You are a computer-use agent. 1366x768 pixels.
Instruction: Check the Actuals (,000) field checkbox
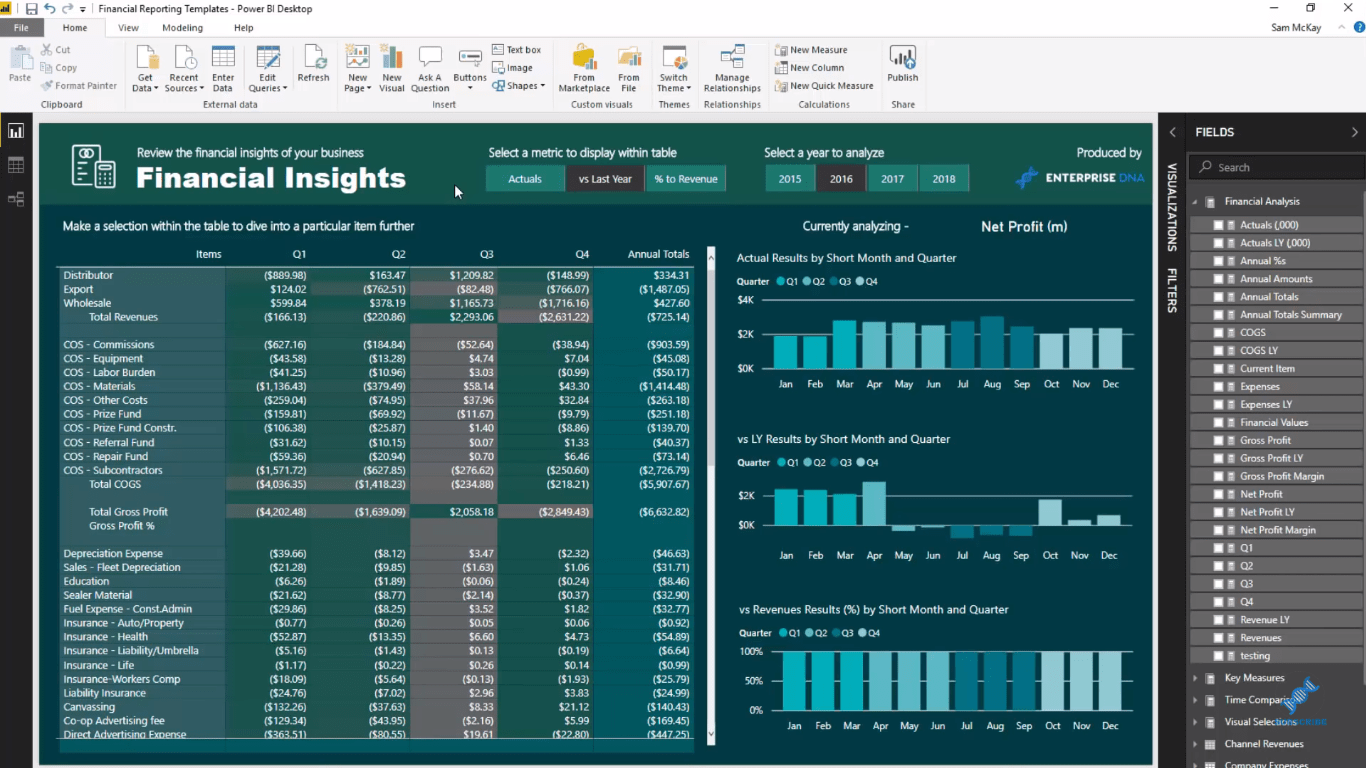click(1218, 225)
